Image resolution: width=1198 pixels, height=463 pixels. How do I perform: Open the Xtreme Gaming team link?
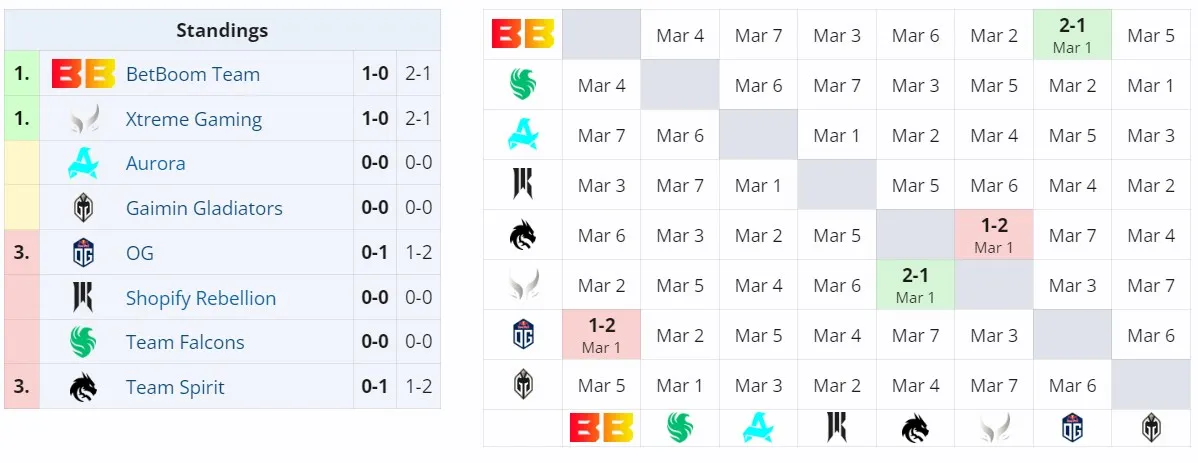(194, 119)
